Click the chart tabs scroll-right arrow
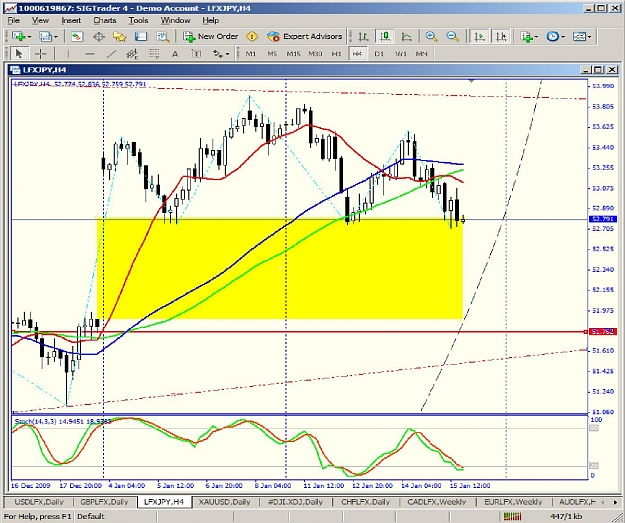The image size is (625, 523). coord(615,503)
